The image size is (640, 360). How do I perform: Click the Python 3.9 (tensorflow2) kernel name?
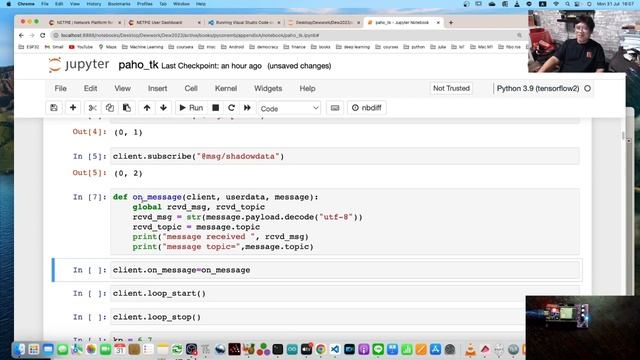pos(538,89)
